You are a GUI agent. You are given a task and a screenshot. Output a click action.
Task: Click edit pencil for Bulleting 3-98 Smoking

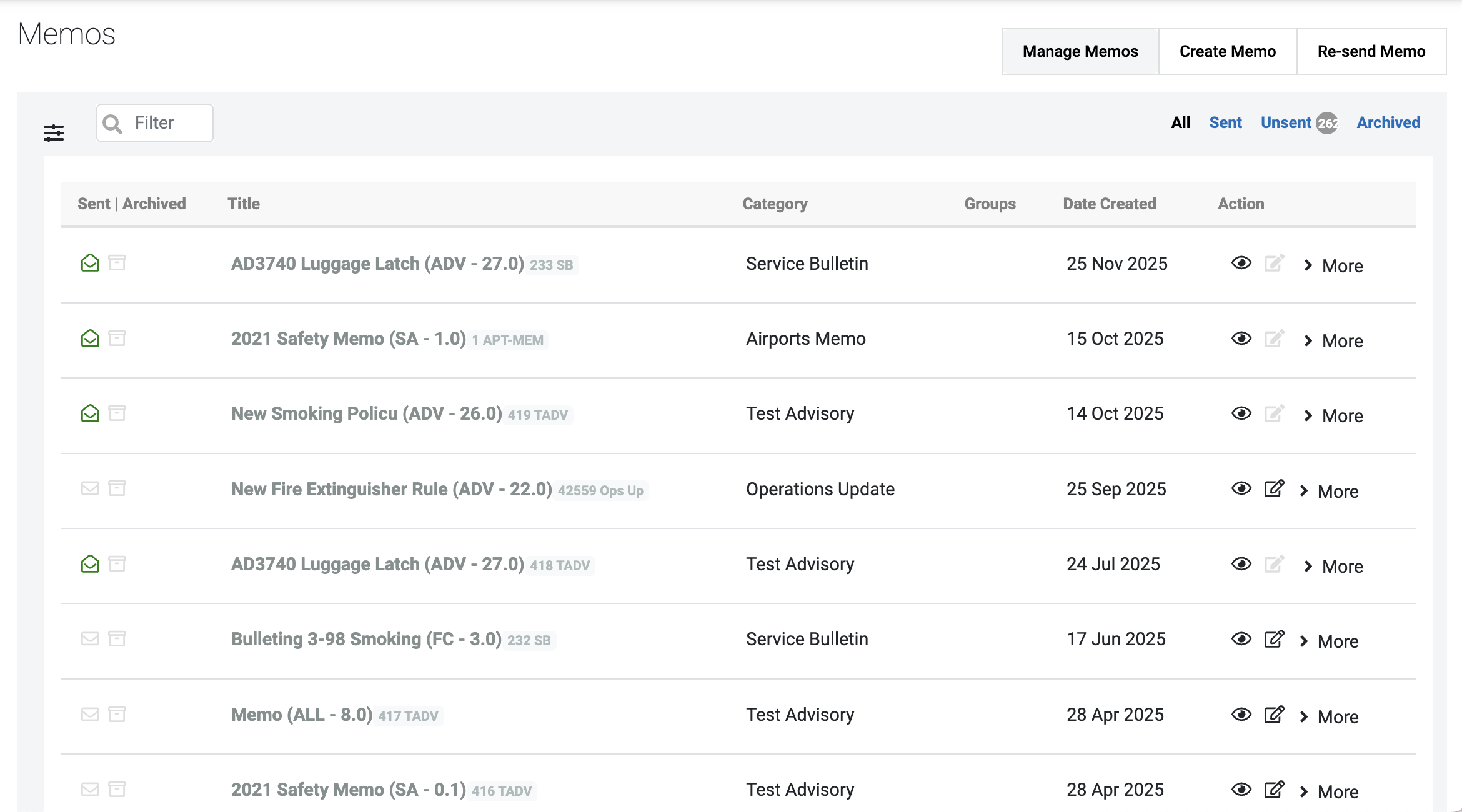click(1273, 639)
